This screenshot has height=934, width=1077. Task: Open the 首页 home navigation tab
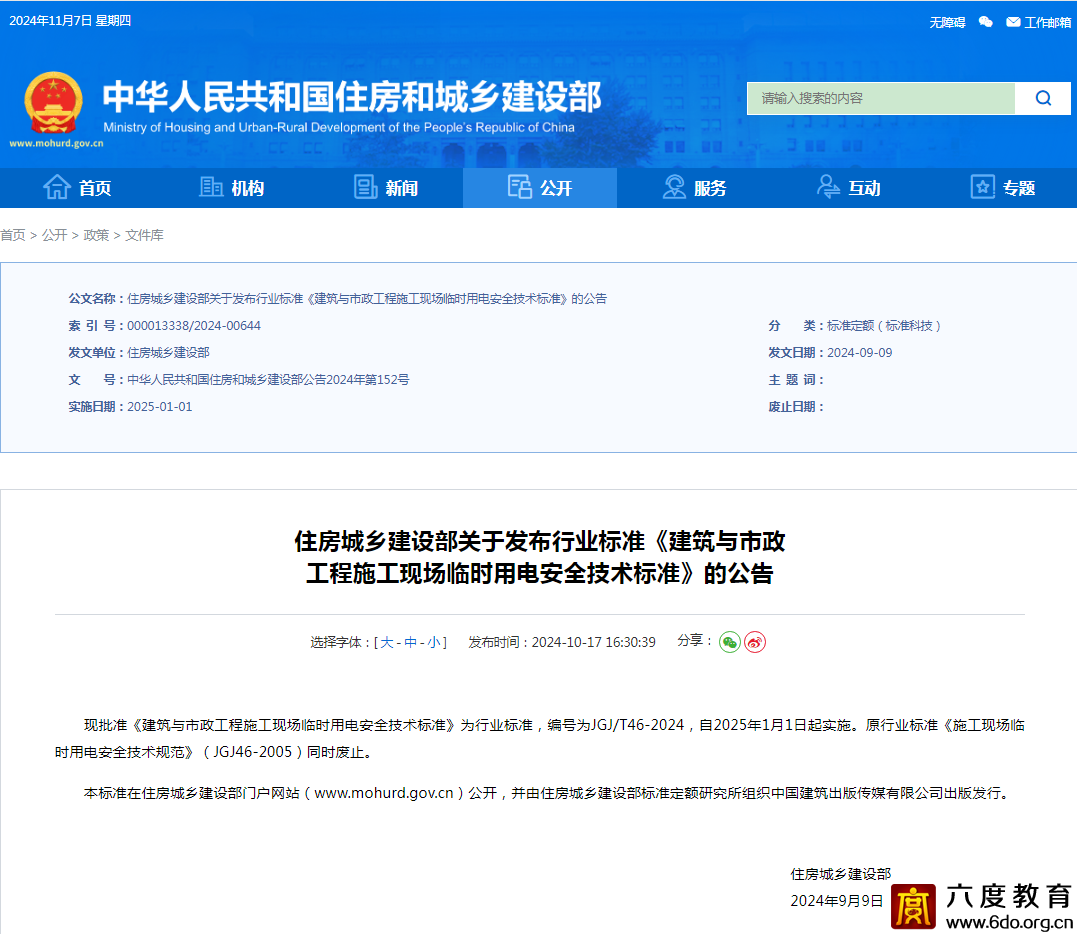(x=77, y=188)
